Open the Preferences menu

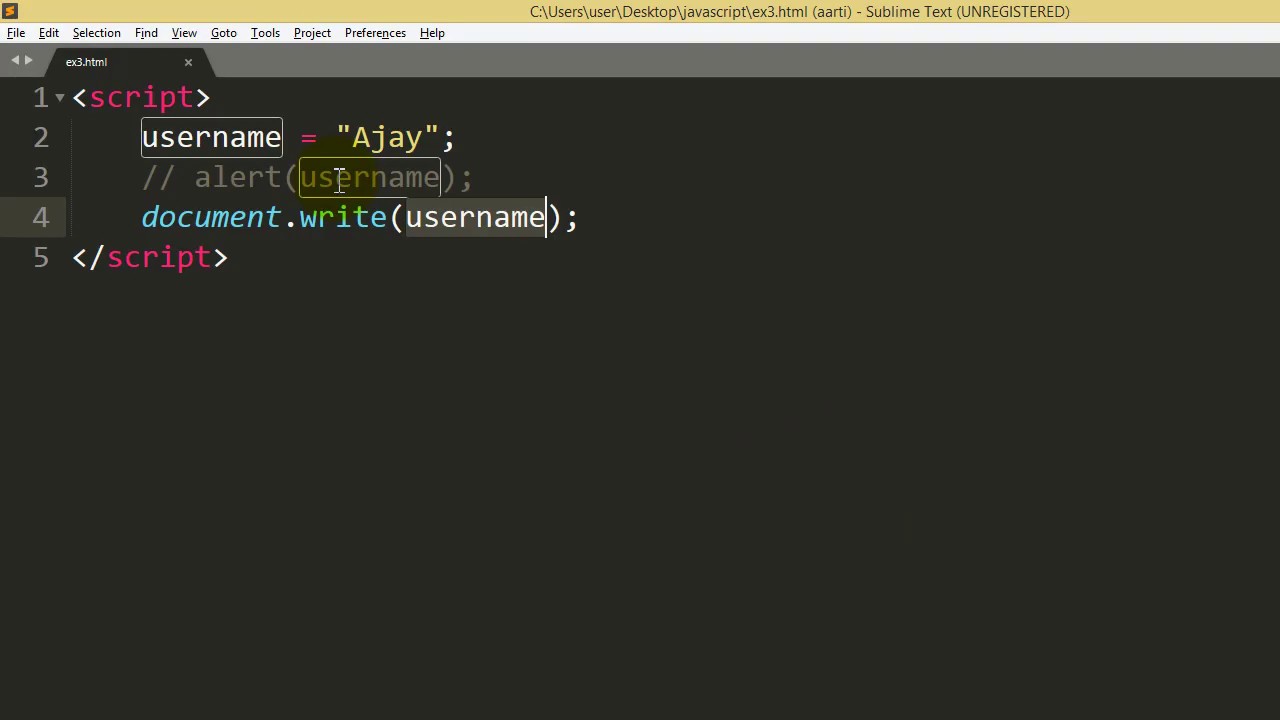[375, 33]
